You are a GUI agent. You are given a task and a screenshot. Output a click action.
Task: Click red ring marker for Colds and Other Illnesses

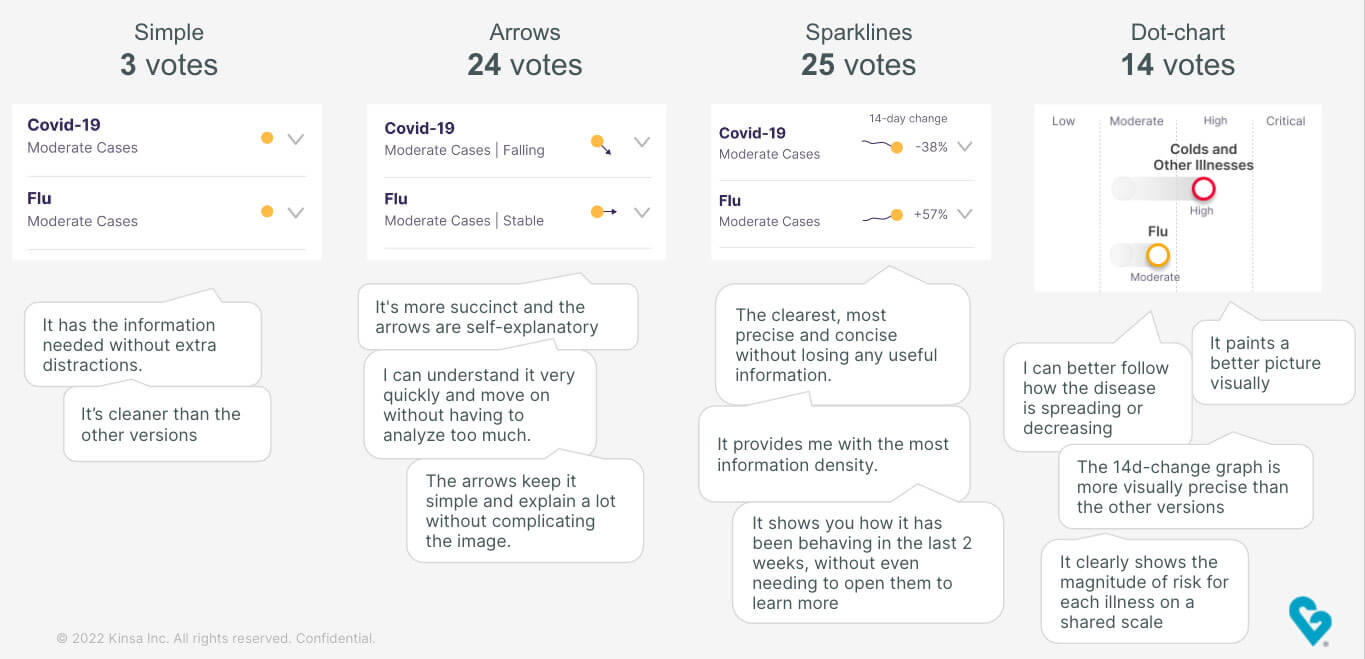1203,188
